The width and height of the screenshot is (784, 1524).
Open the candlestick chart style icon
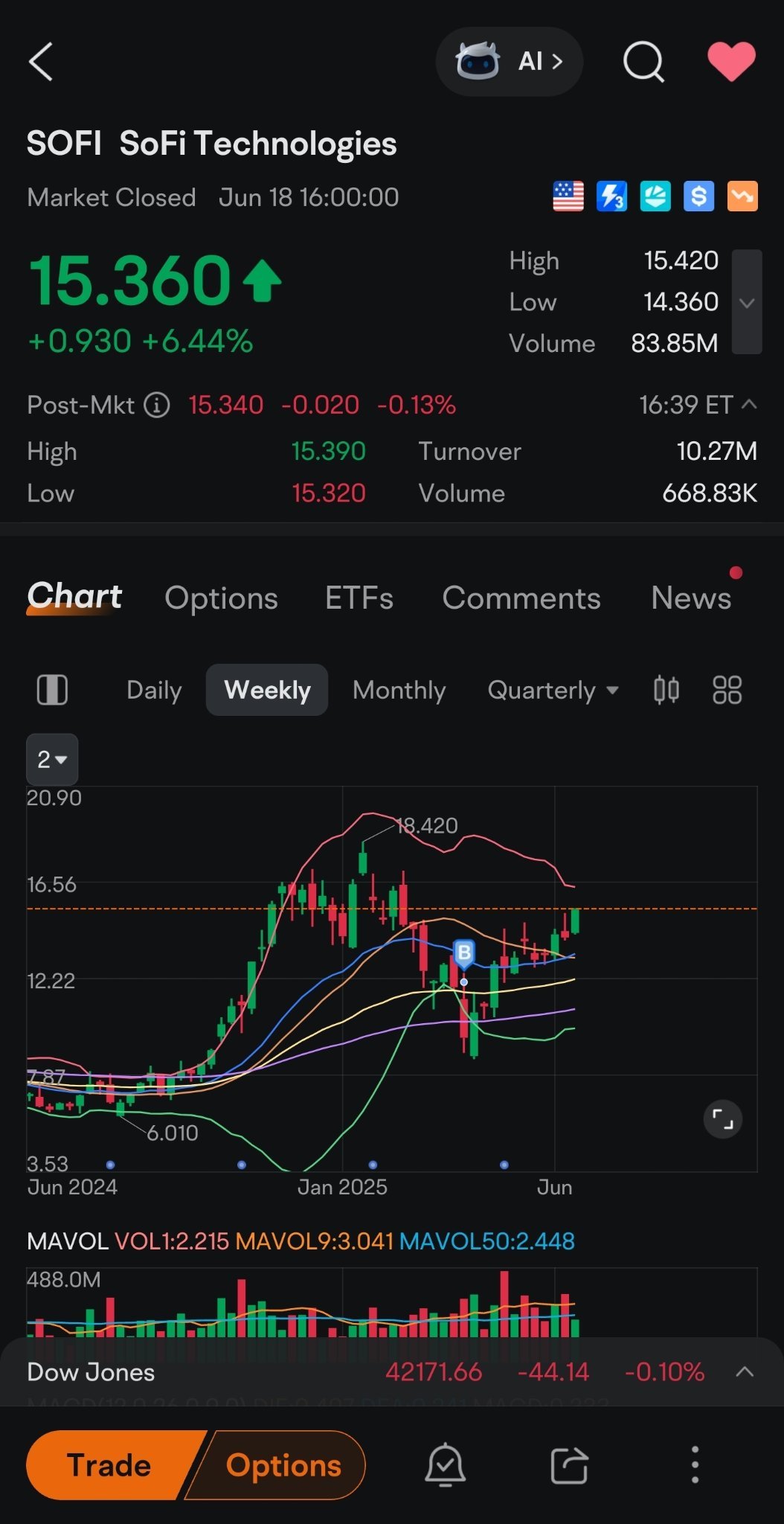pos(666,690)
